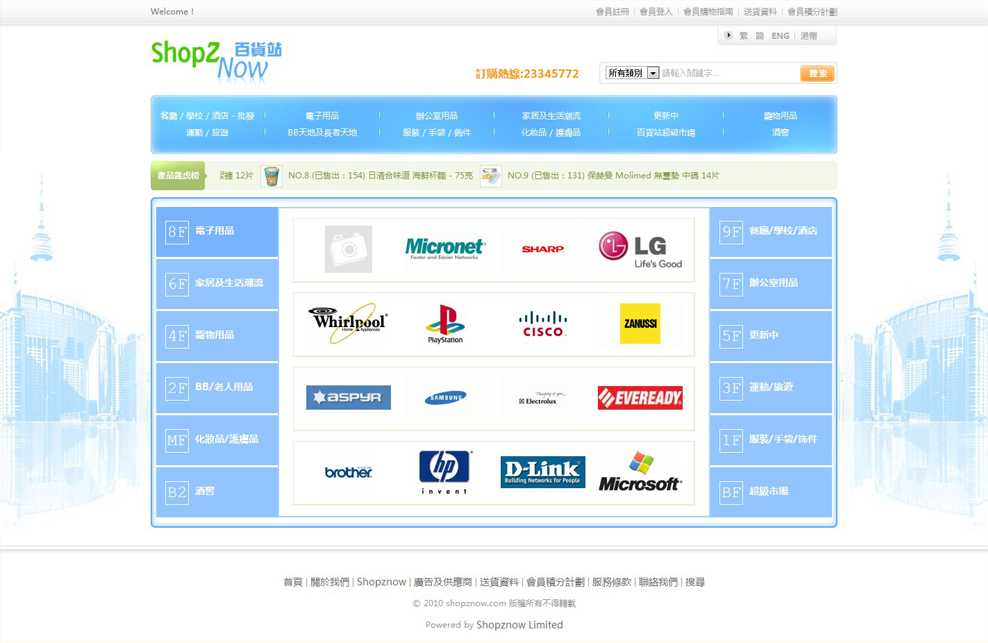
Task: Select the 4F 寵物用品 floor tab
Action: click(217, 336)
